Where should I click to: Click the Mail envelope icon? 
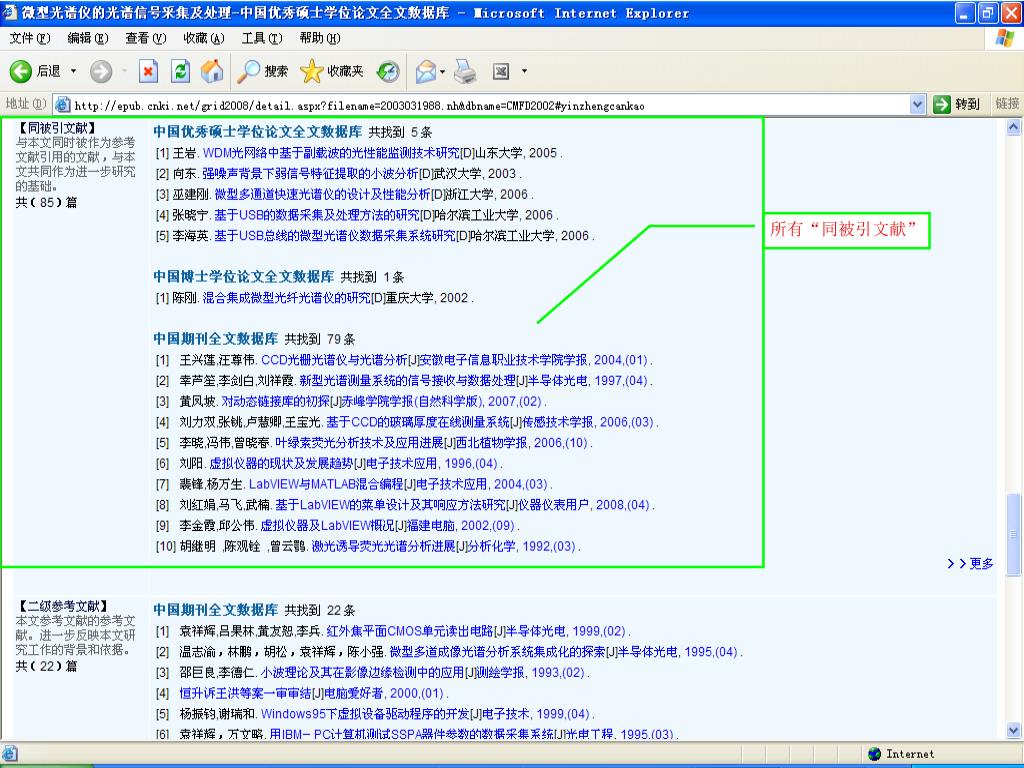click(426, 71)
